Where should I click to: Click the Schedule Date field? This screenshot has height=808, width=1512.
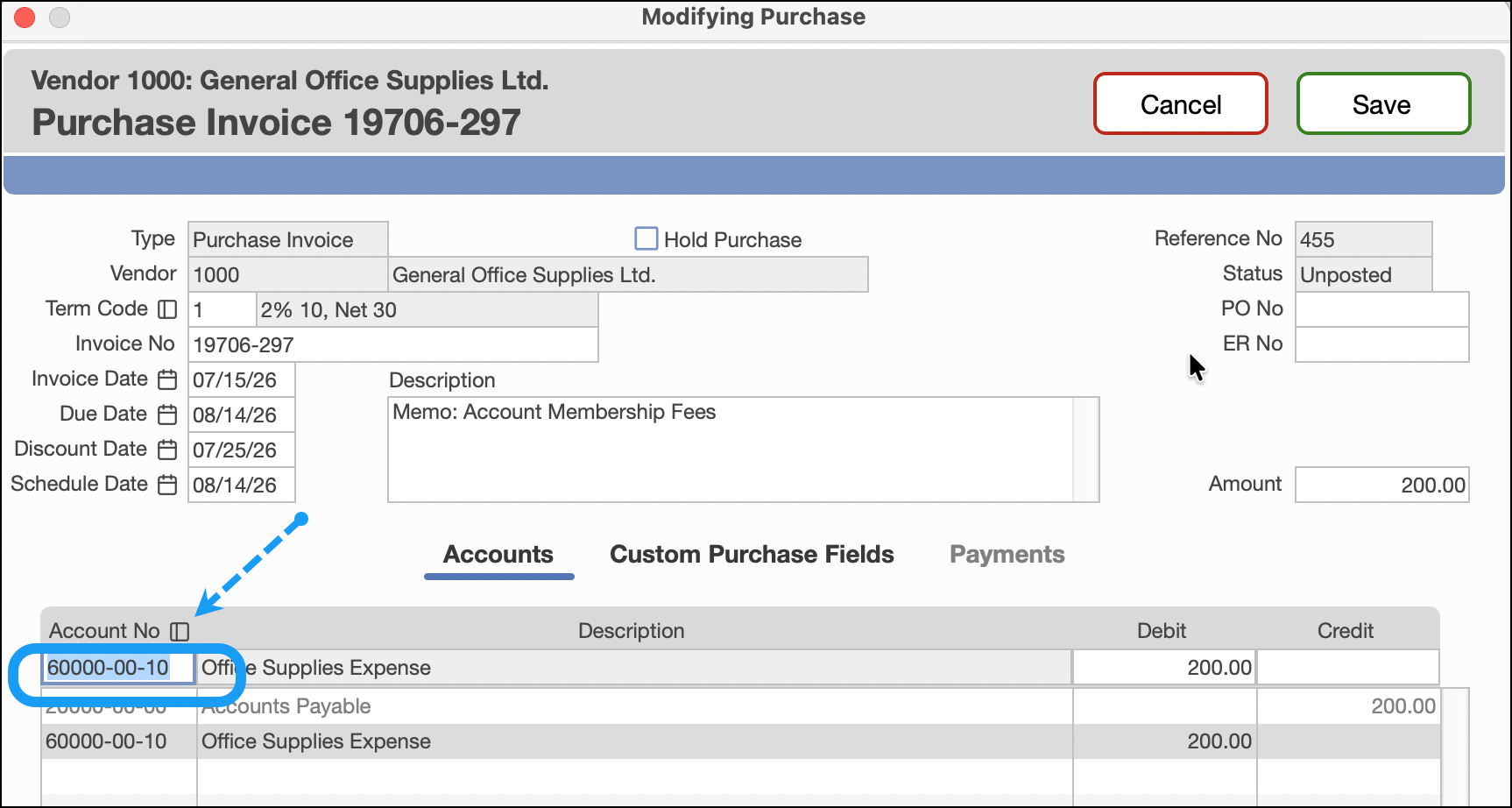tap(242, 485)
